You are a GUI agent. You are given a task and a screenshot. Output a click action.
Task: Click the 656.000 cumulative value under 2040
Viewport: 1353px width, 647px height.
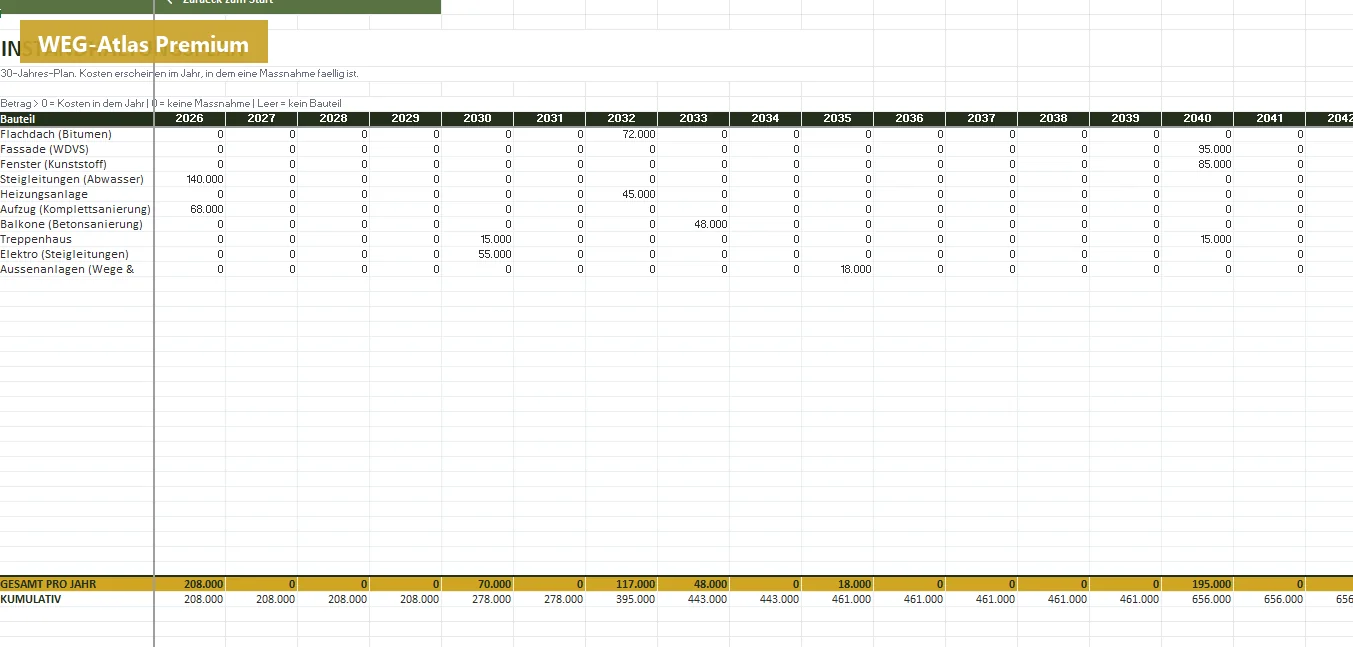click(x=1198, y=599)
